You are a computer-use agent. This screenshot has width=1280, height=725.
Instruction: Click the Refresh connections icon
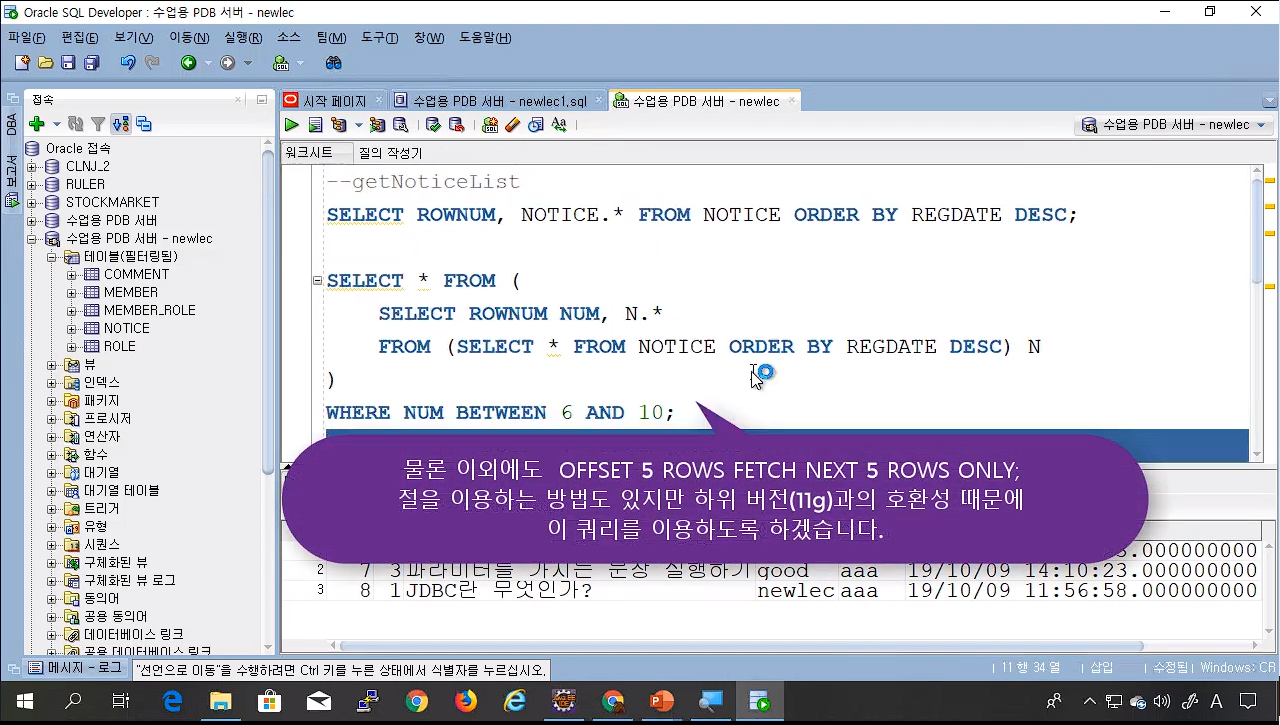tap(76, 124)
